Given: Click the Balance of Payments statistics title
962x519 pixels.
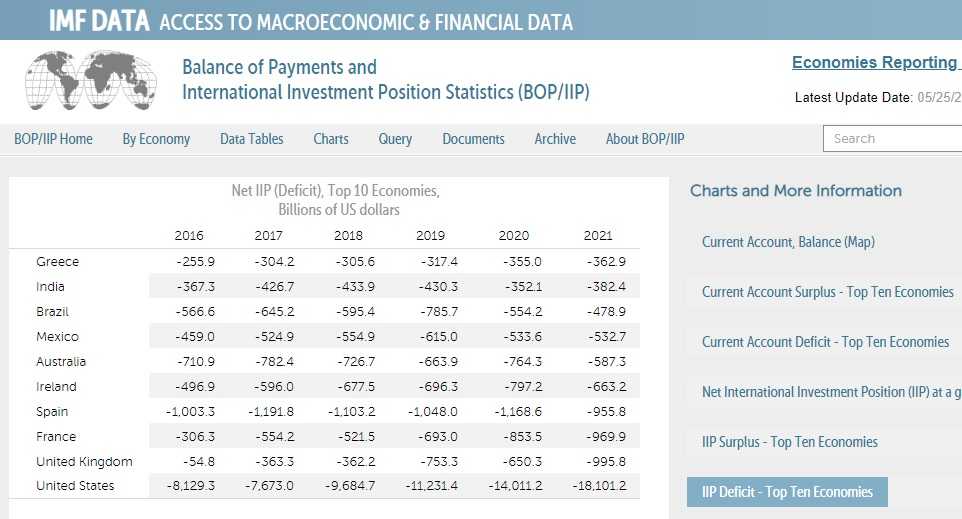Looking at the screenshot, I should 385,80.
